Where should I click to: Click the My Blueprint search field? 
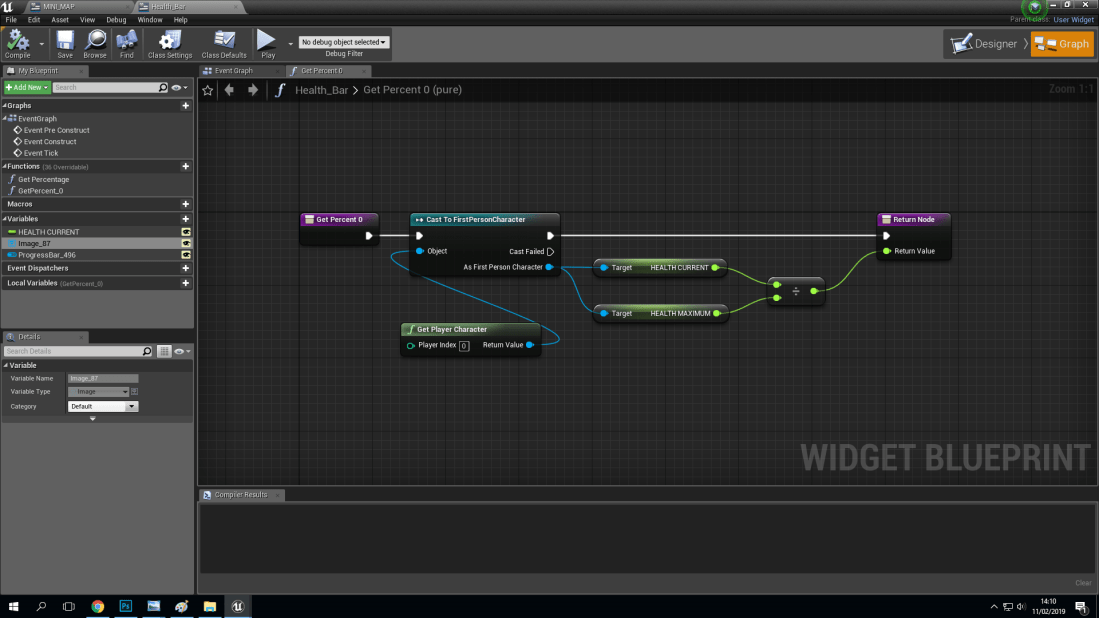click(x=100, y=87)
